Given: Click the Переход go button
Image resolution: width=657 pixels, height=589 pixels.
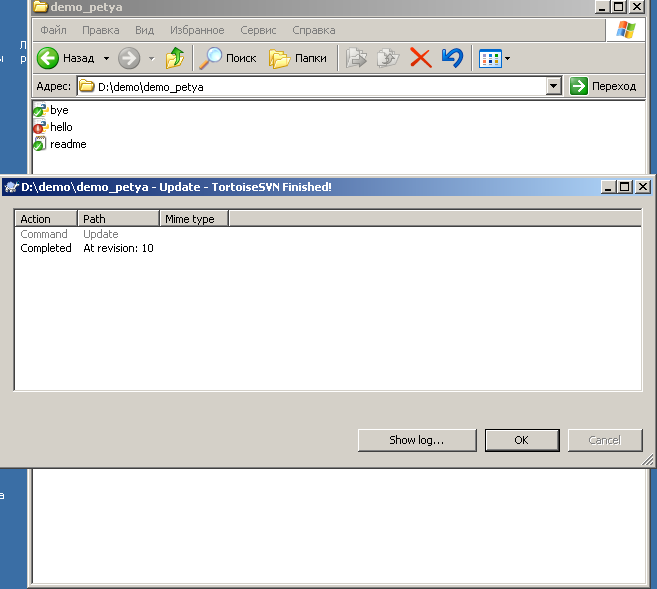Looking at the screenshot, I should coord(603,86).
